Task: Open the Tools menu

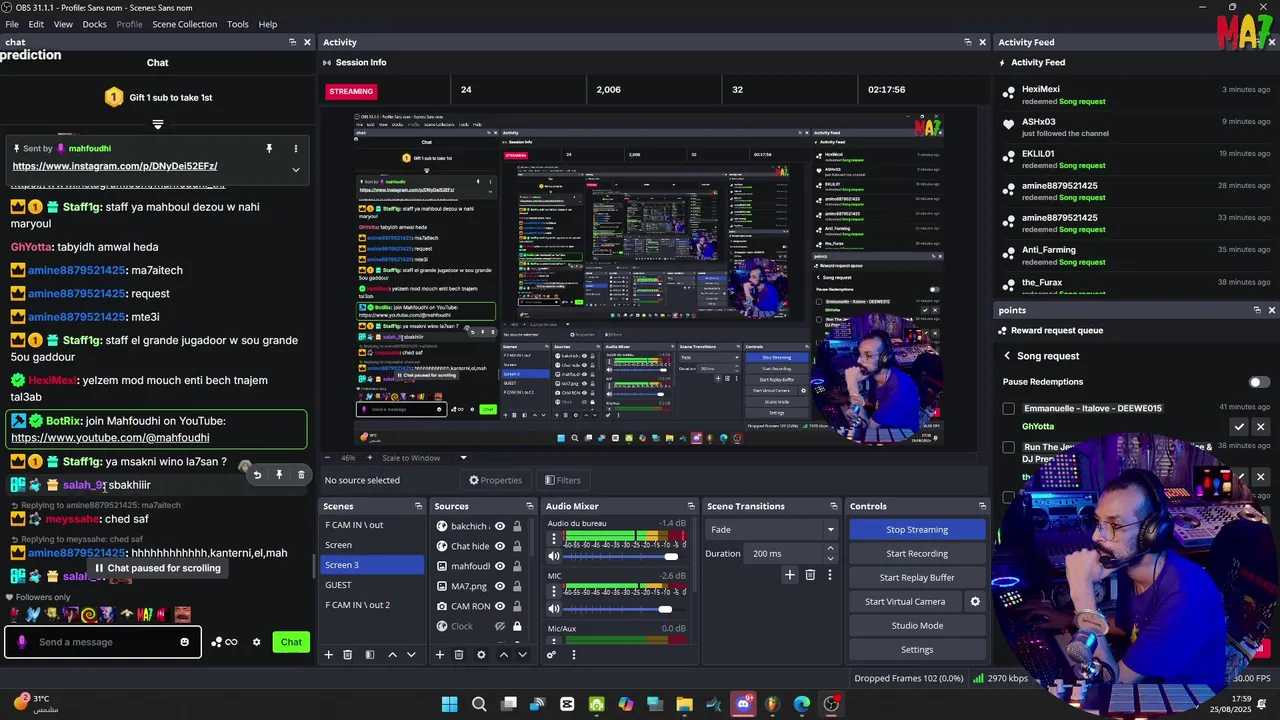Action: tap(238, 24)
